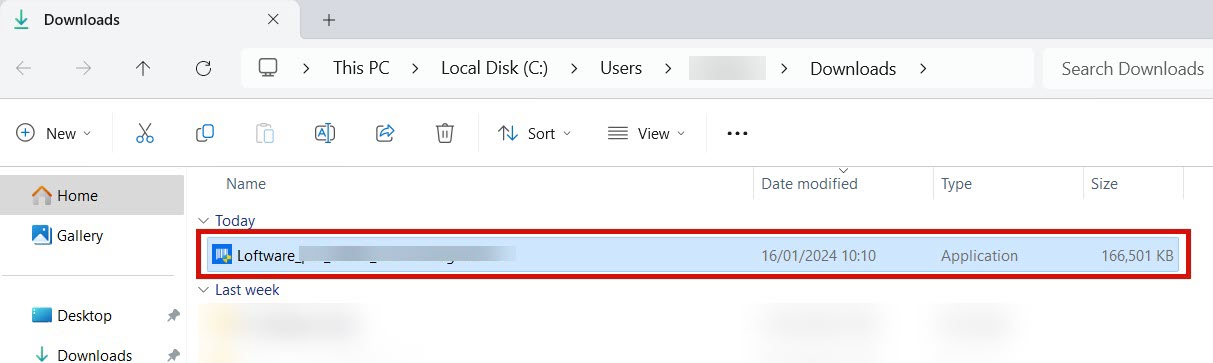Open the View dropdown menu
This screenshot has height=363, width=1213.
pos(647,133)
